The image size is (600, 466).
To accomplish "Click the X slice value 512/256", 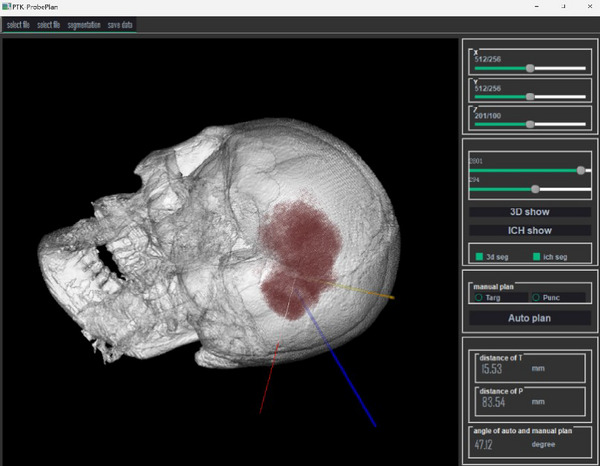I will click(x=488, y=59).
